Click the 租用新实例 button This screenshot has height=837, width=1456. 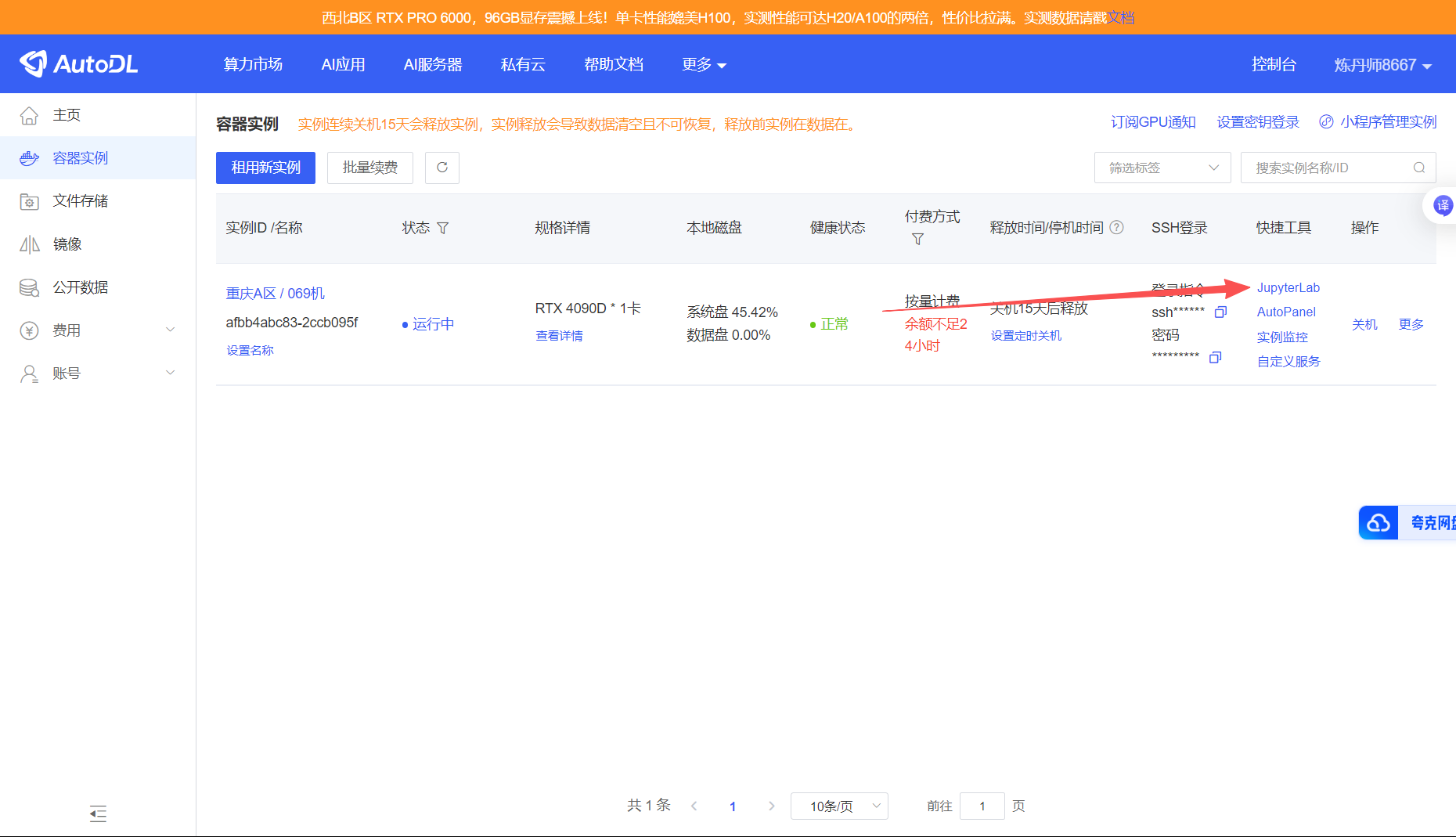tap(265, 168)
